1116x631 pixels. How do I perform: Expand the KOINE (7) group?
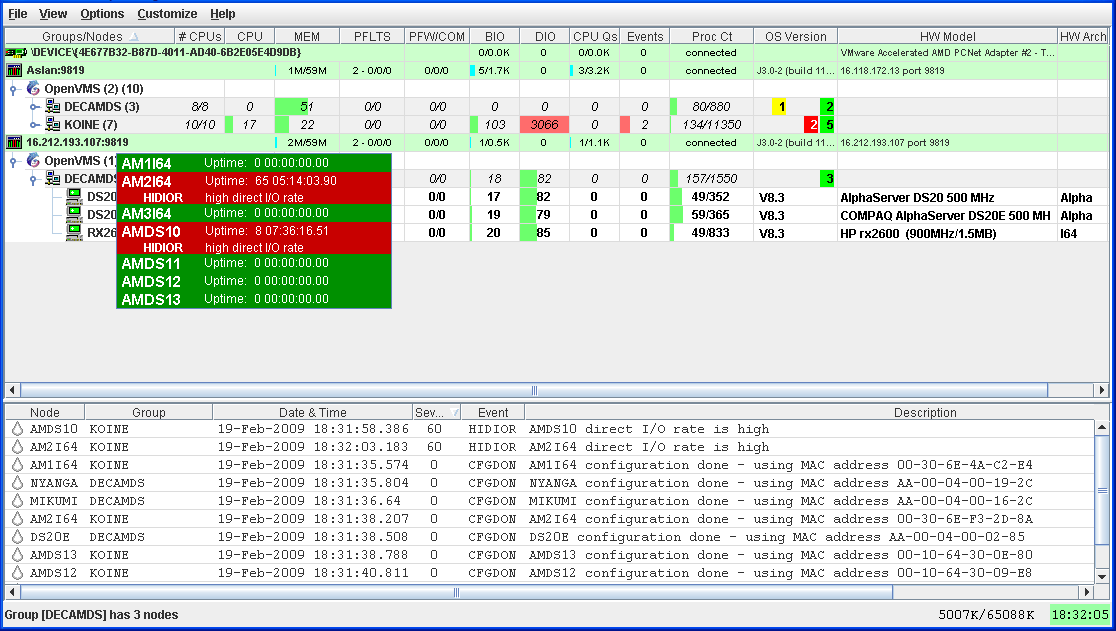pos(33,124)
